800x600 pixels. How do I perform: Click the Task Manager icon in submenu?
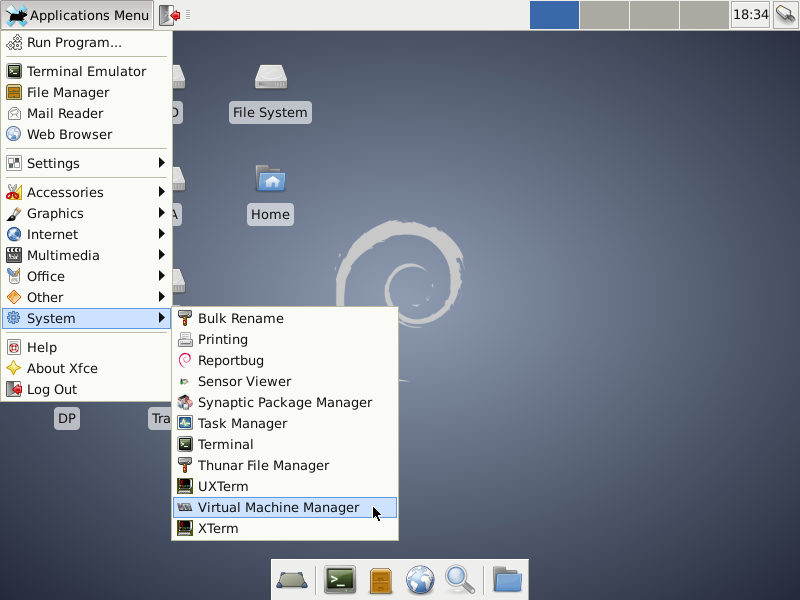185,423
